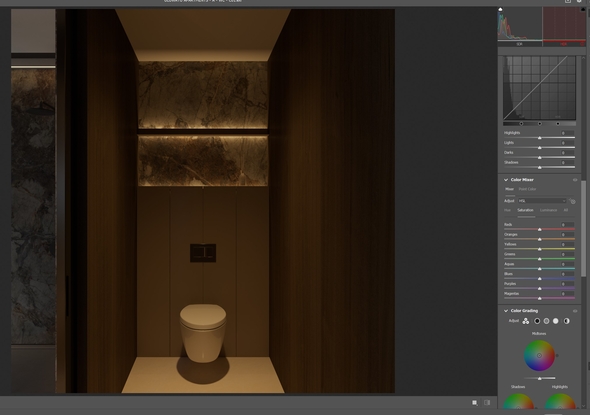Select the All tab in the Color Mixer
Screen dimensions: 590x415
566,210
